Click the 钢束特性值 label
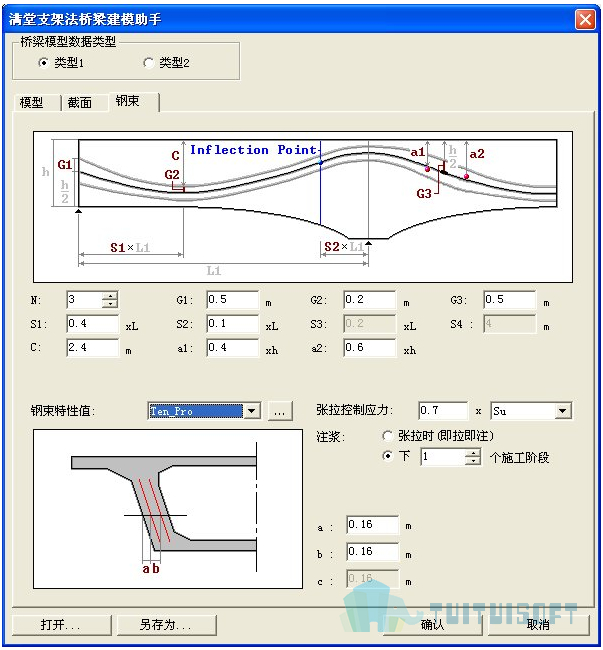The width and height of the screenshot is (603, 650). tap(63, 411)
